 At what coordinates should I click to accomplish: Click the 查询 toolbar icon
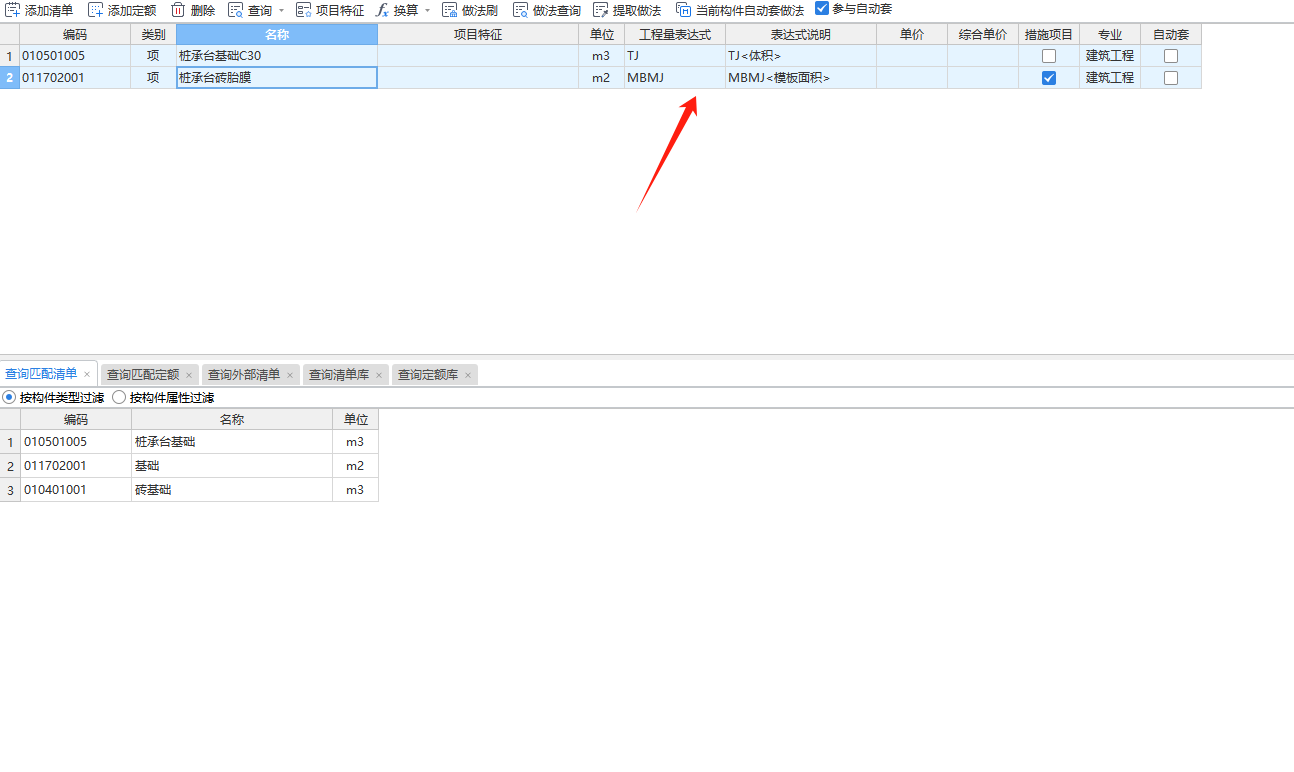click(236, 10)
